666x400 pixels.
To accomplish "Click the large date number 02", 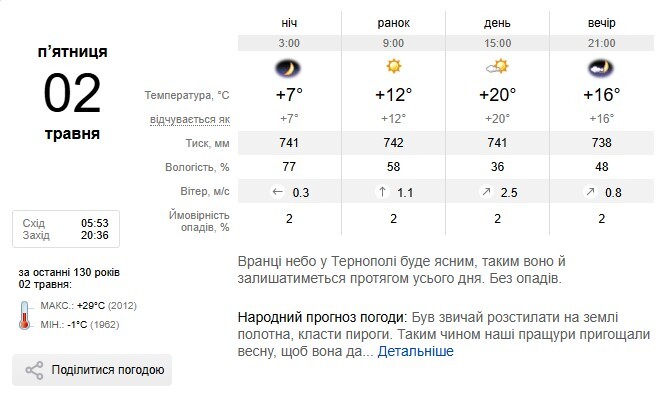I will click(x=72, y=93).
